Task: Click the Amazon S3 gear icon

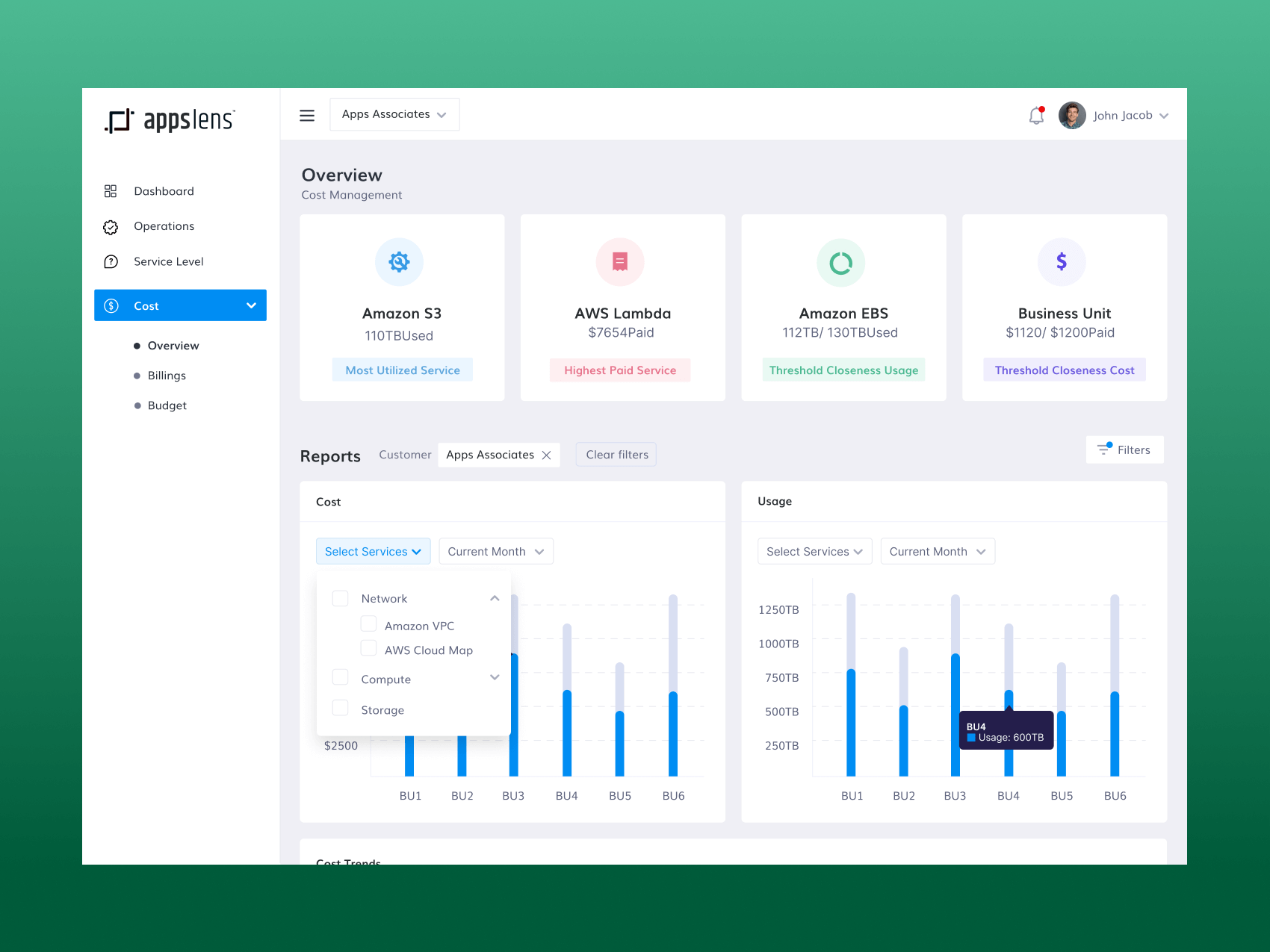Action: click(399, 262)
